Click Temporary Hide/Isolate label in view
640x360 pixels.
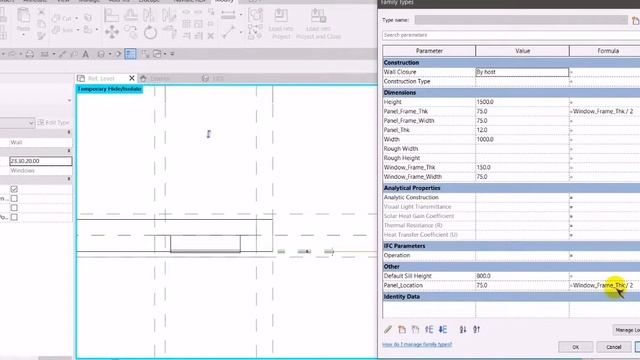pyautogui.click(x=110, y=89)
